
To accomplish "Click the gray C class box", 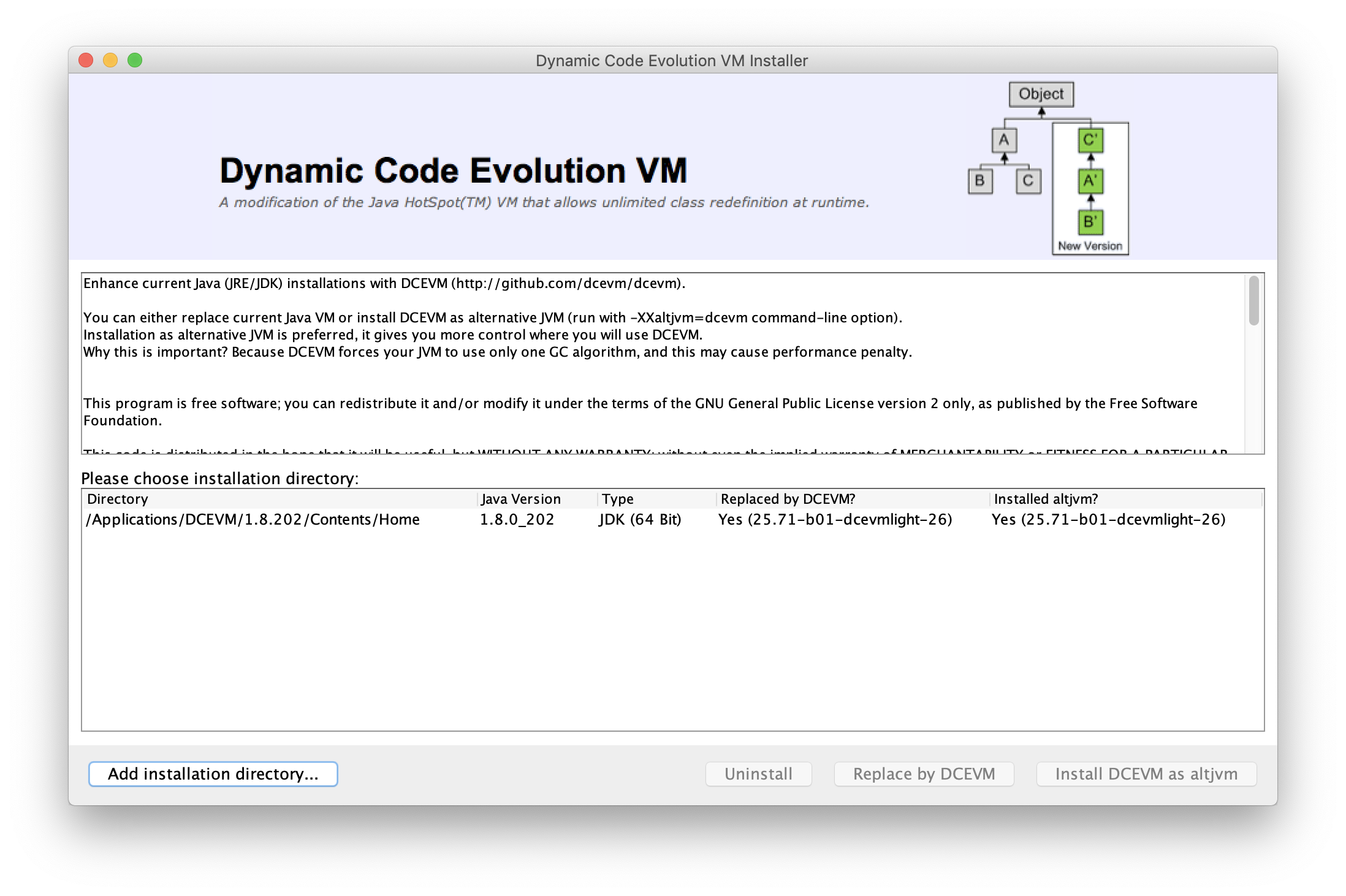I will (1028, 181).
